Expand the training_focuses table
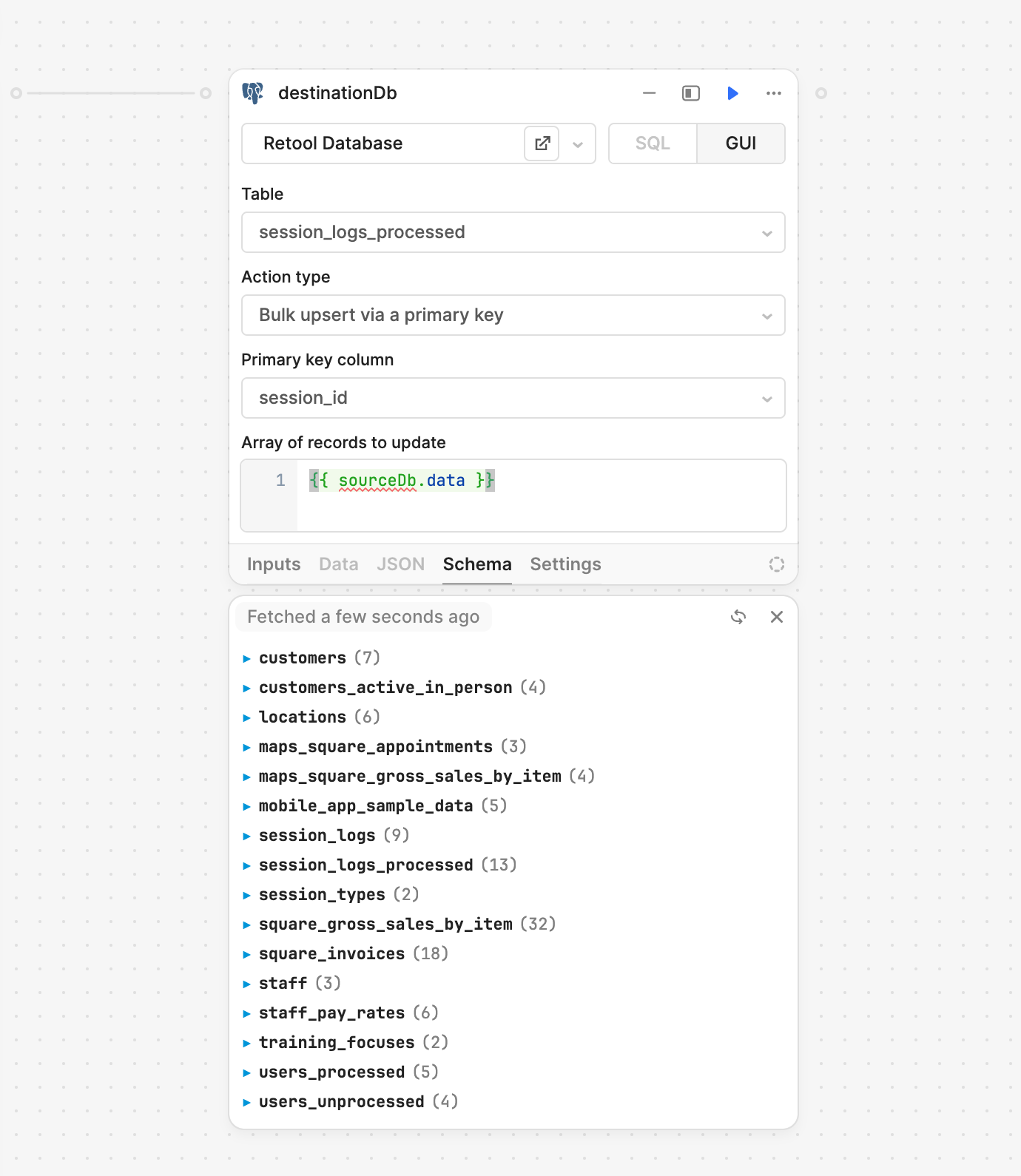The height and width of the screenshot is (1176, 1021). click(x=246, y=1043)
